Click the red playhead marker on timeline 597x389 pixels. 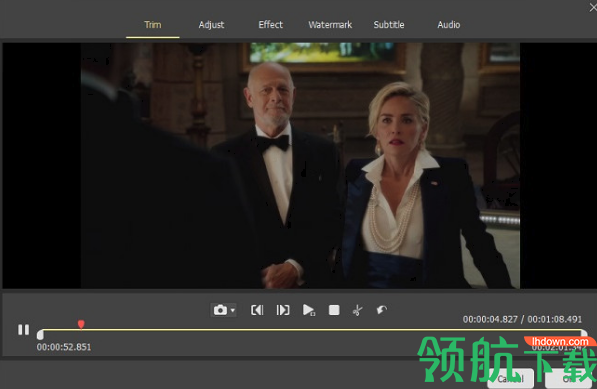81,324
